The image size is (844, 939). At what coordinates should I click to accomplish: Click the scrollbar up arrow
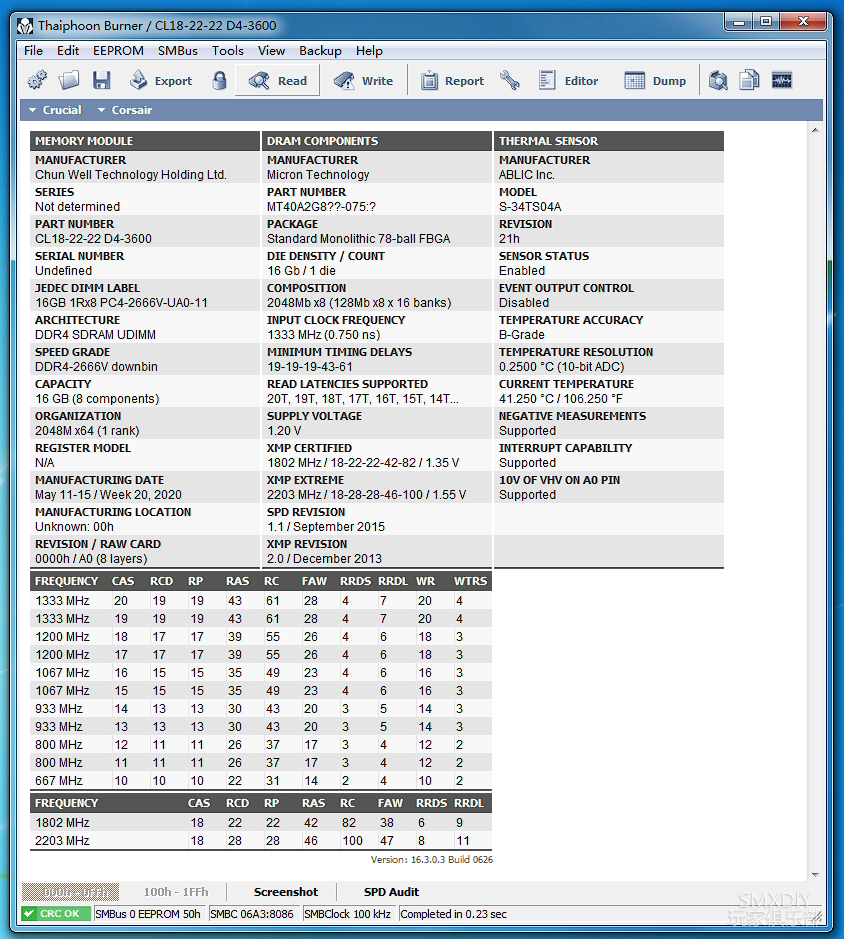point(815,131)
